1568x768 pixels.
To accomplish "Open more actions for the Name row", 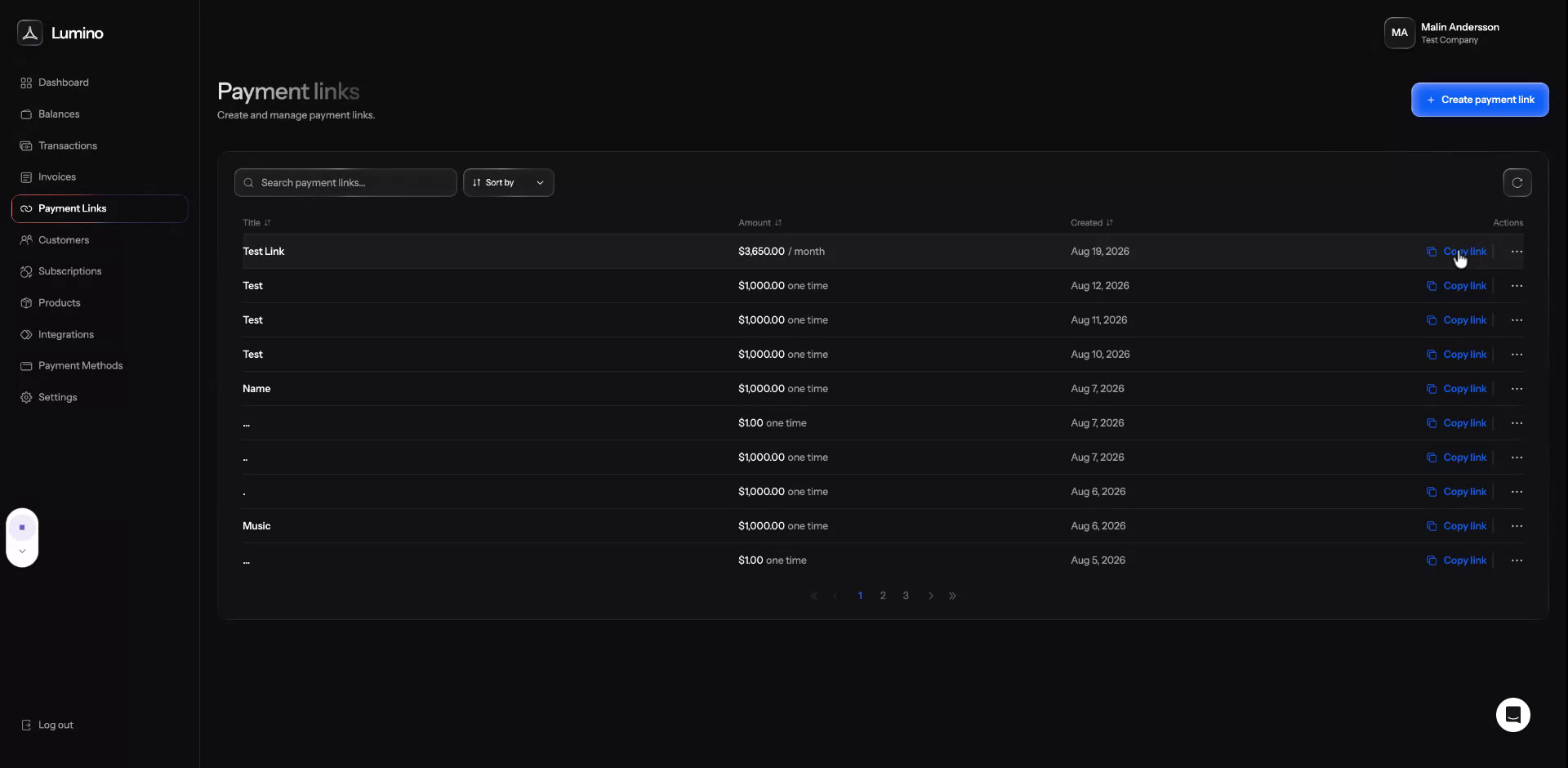I will [1517, 389].
